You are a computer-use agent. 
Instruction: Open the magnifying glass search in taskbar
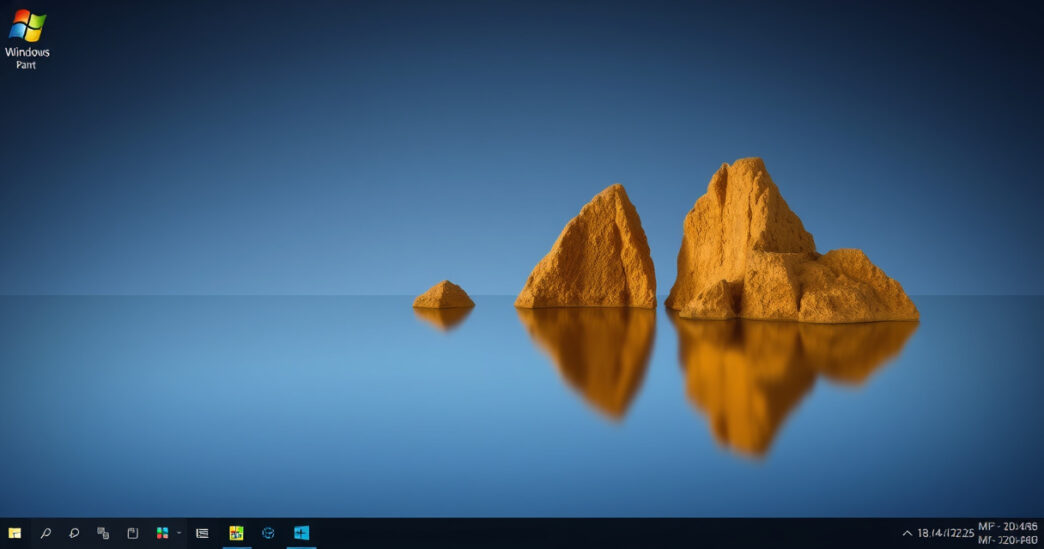click(x=45, y=533)
